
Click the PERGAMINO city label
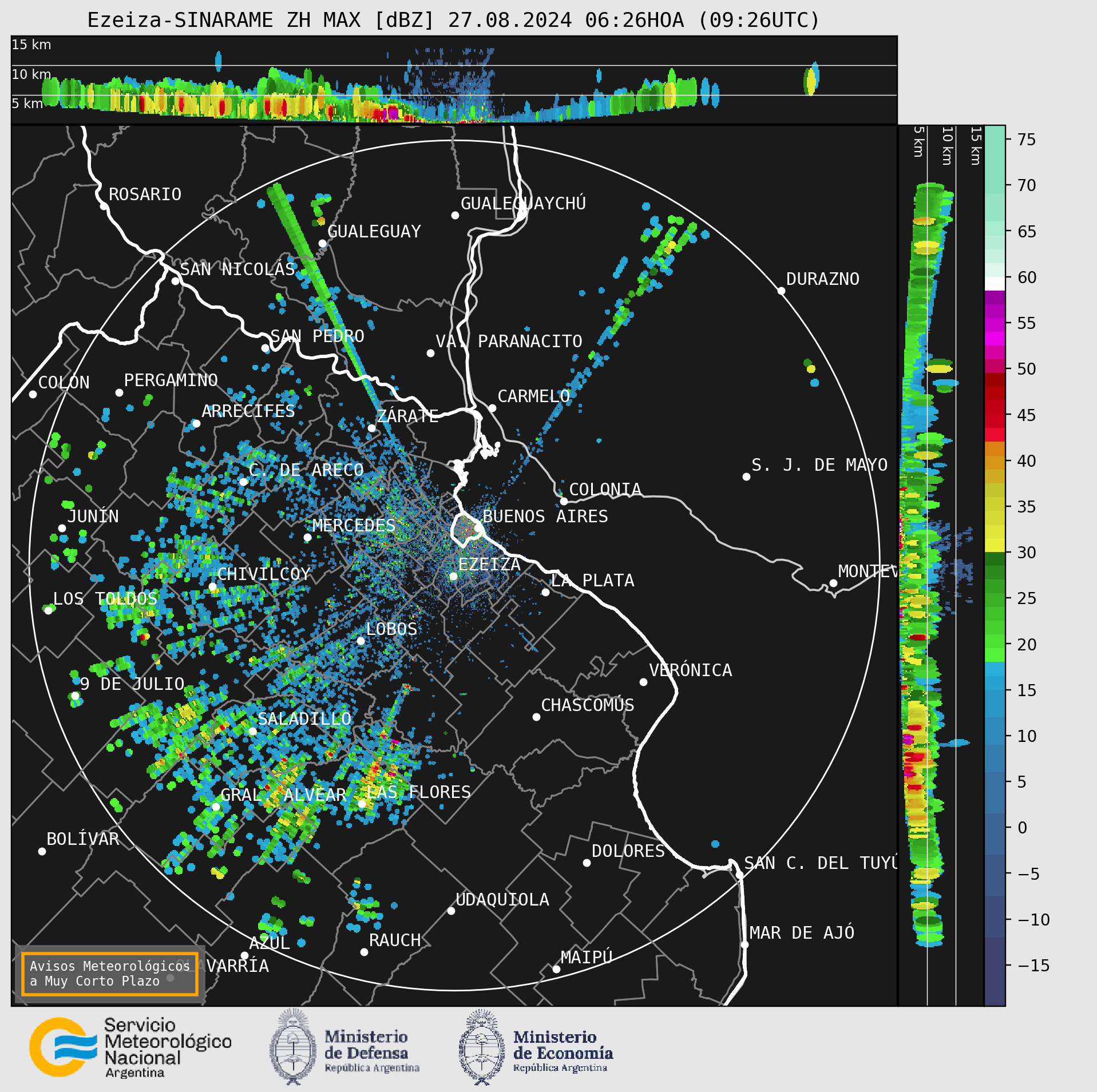[171, 380]
